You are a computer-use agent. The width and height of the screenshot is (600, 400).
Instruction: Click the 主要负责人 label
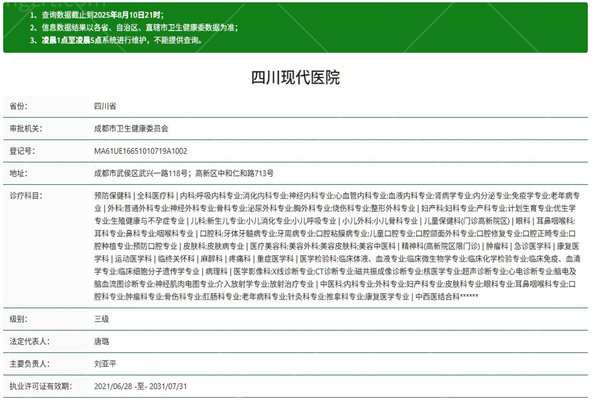29,364
